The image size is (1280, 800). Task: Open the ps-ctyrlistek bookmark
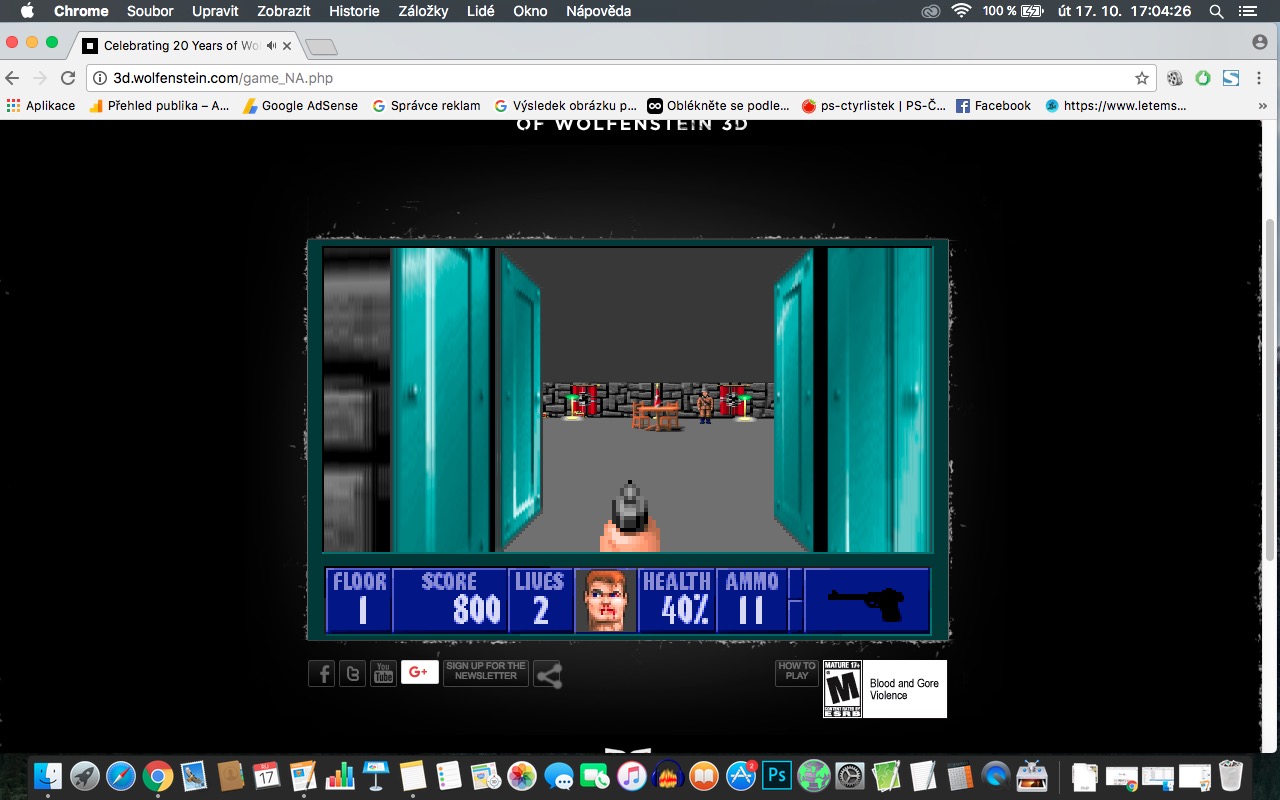pos(873,105)
